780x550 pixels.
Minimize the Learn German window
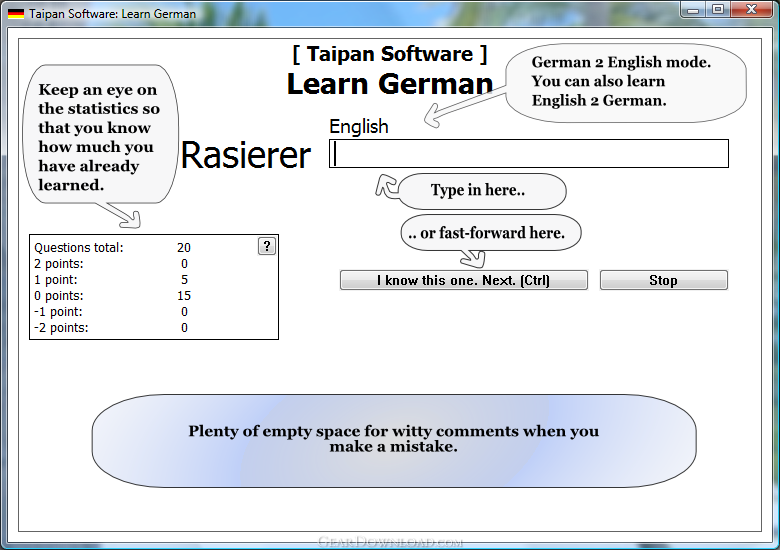point(693,9)
